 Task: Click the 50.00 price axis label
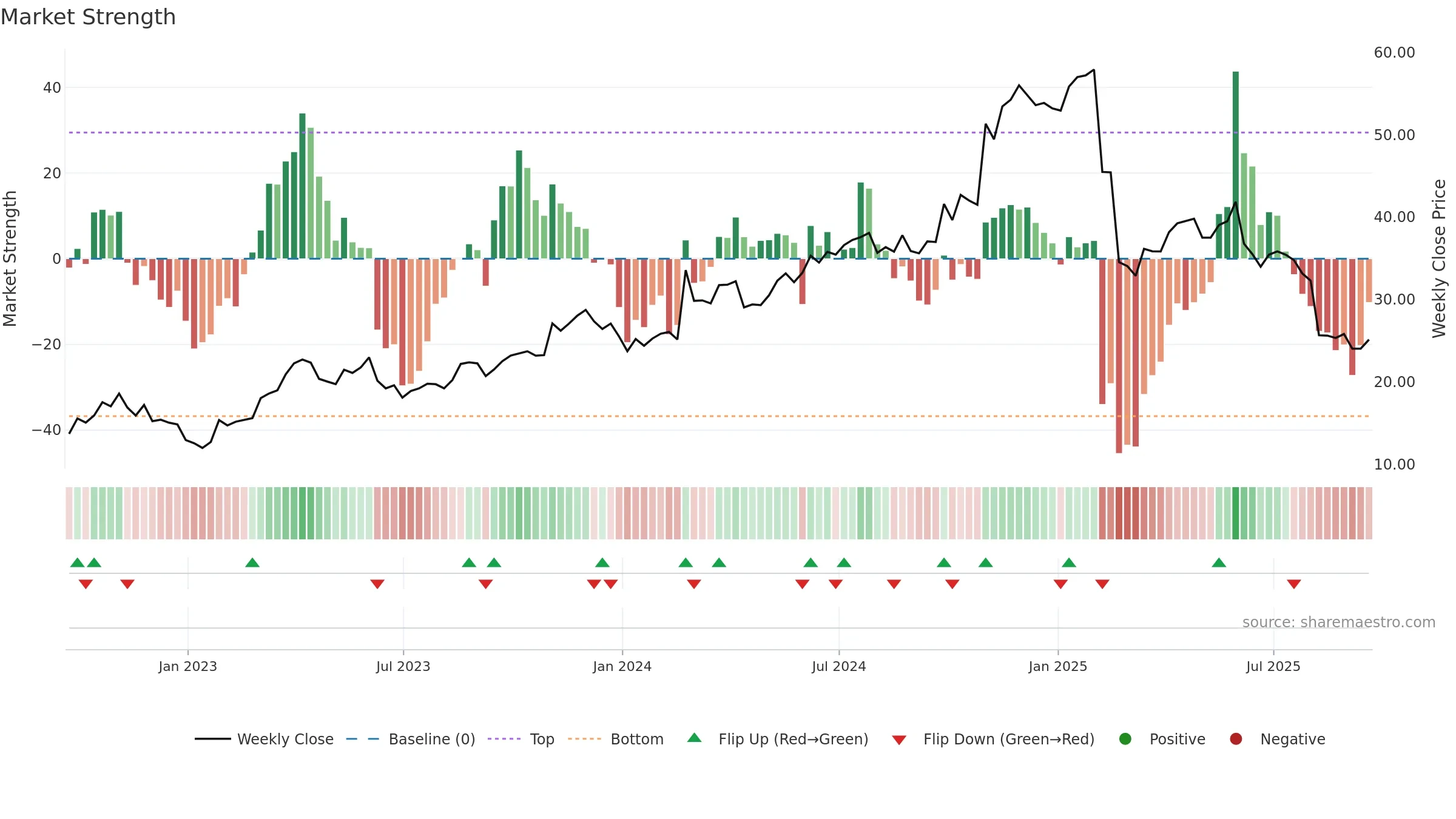(x=1394, y=135)
